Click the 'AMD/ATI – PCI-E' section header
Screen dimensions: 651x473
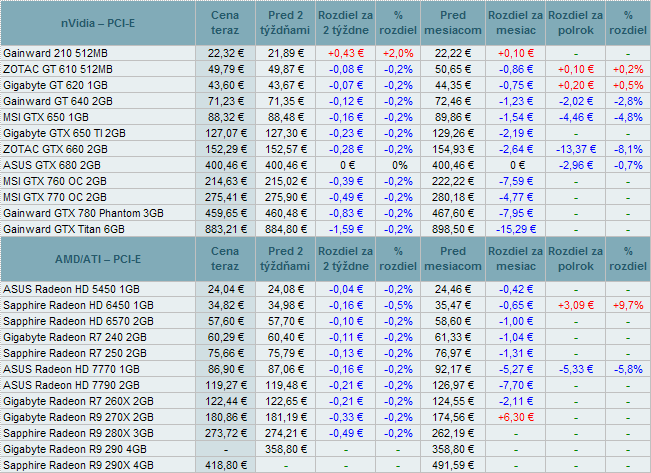pyautogui.click(x=98, y=259)
